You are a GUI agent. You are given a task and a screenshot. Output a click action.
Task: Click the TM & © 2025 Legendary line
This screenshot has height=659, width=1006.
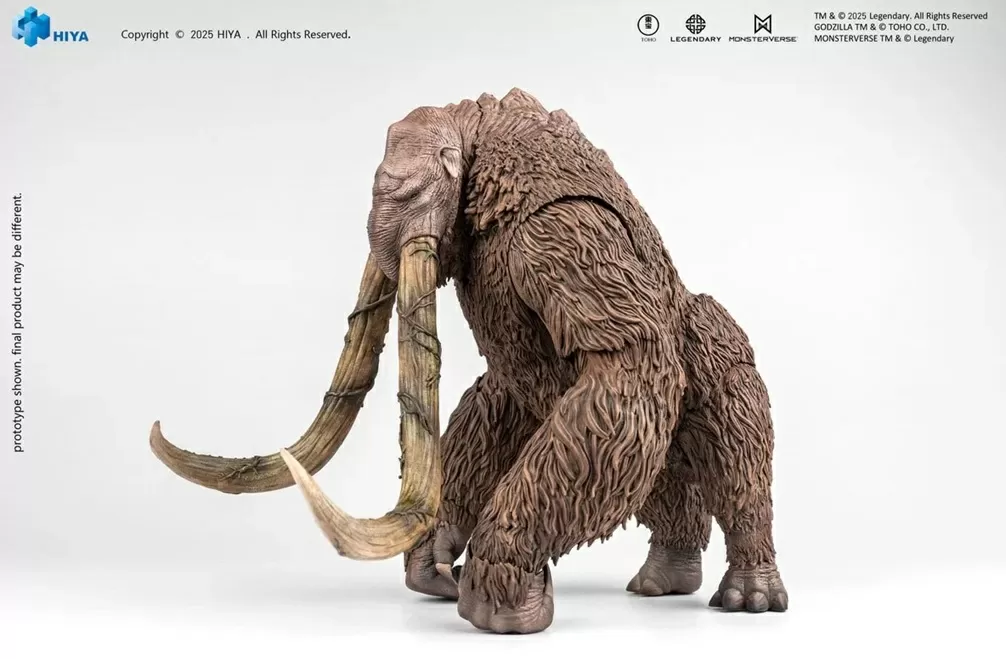pos(900,16)
